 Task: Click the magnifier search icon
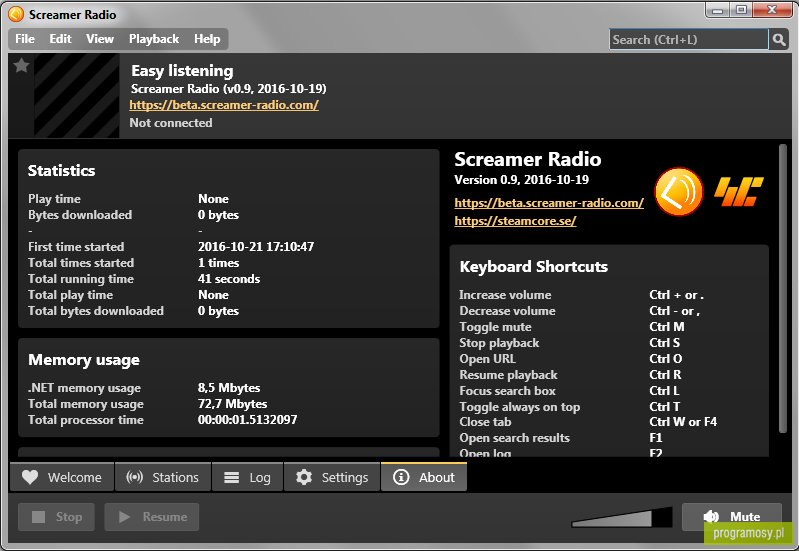(778, 39)
